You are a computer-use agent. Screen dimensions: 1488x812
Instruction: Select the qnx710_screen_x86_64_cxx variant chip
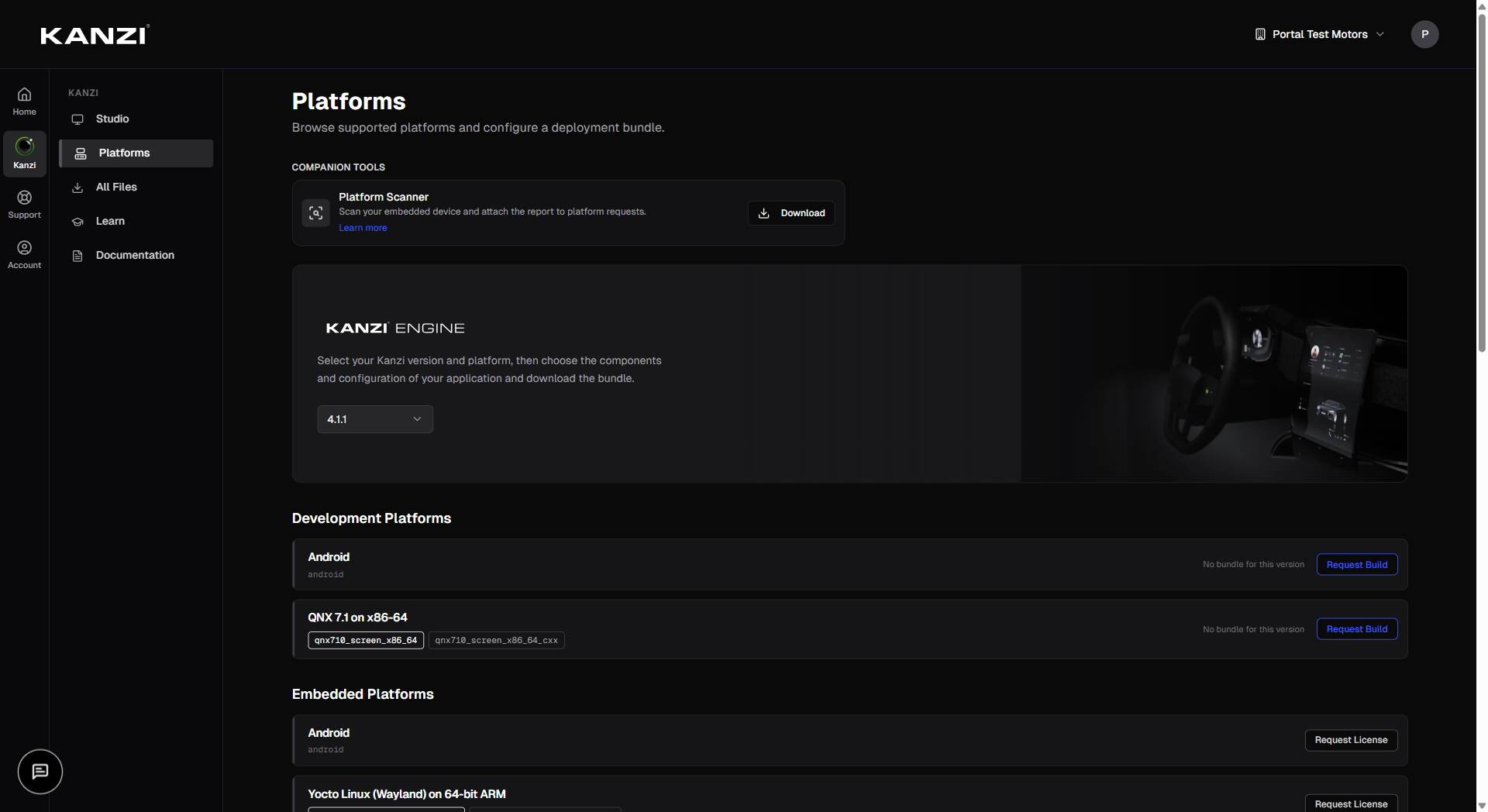tap(497, 641)
